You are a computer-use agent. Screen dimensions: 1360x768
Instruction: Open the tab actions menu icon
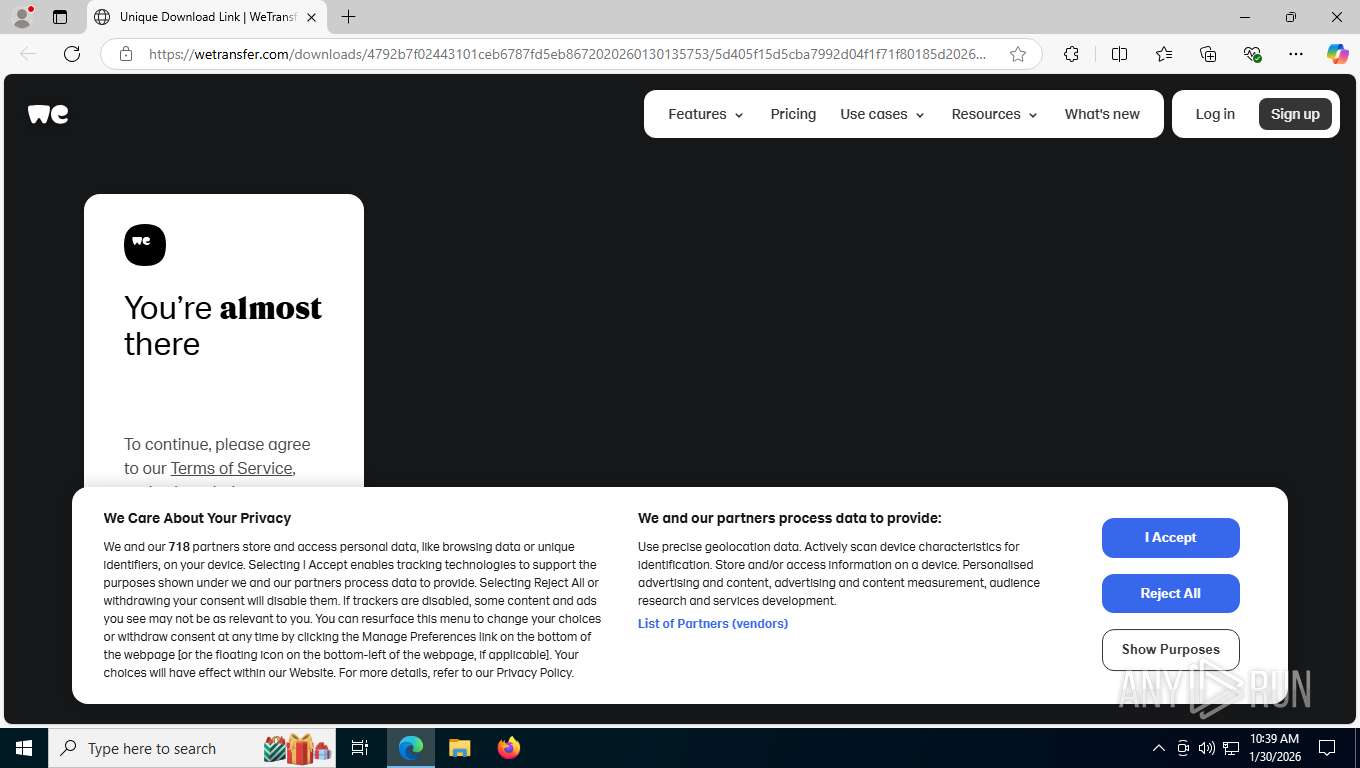(x=60, y=17)
